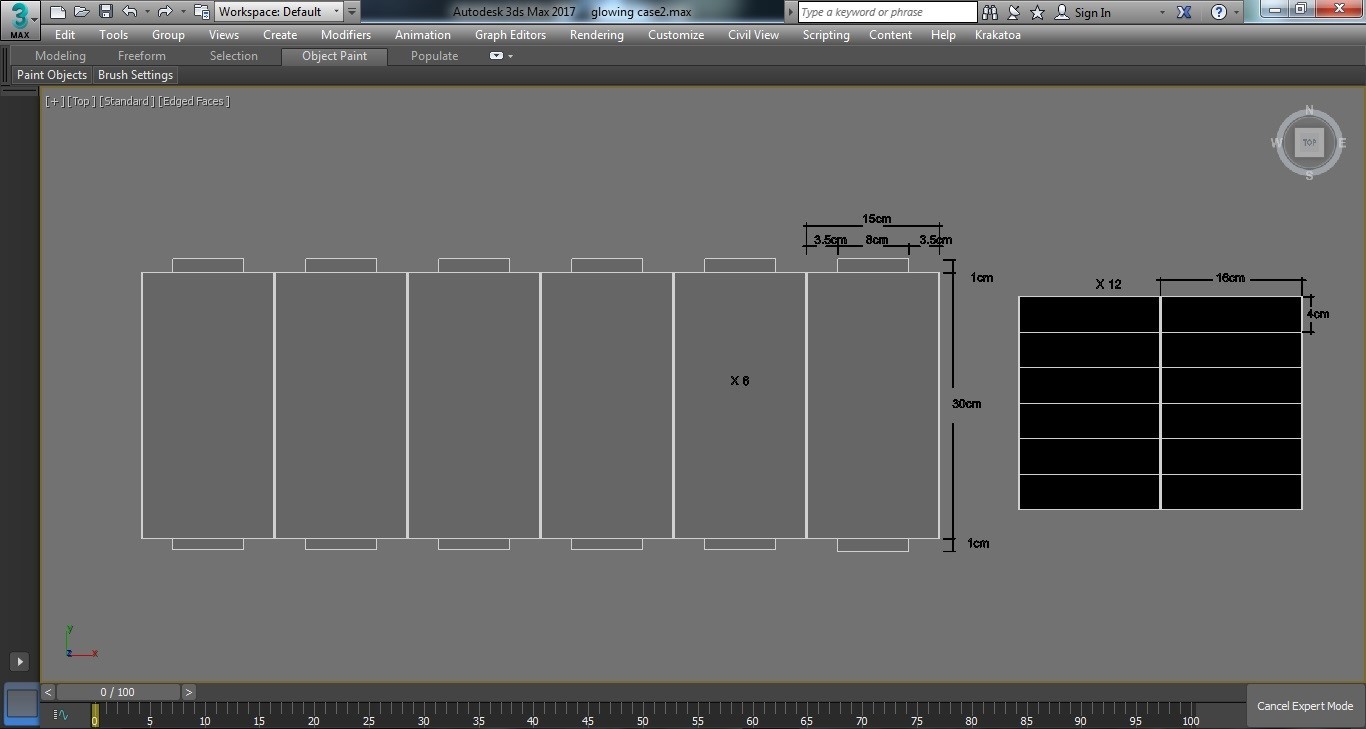Open the mini curve editor icon
The width and height of the screenshot is (1366, 729).
61,715
